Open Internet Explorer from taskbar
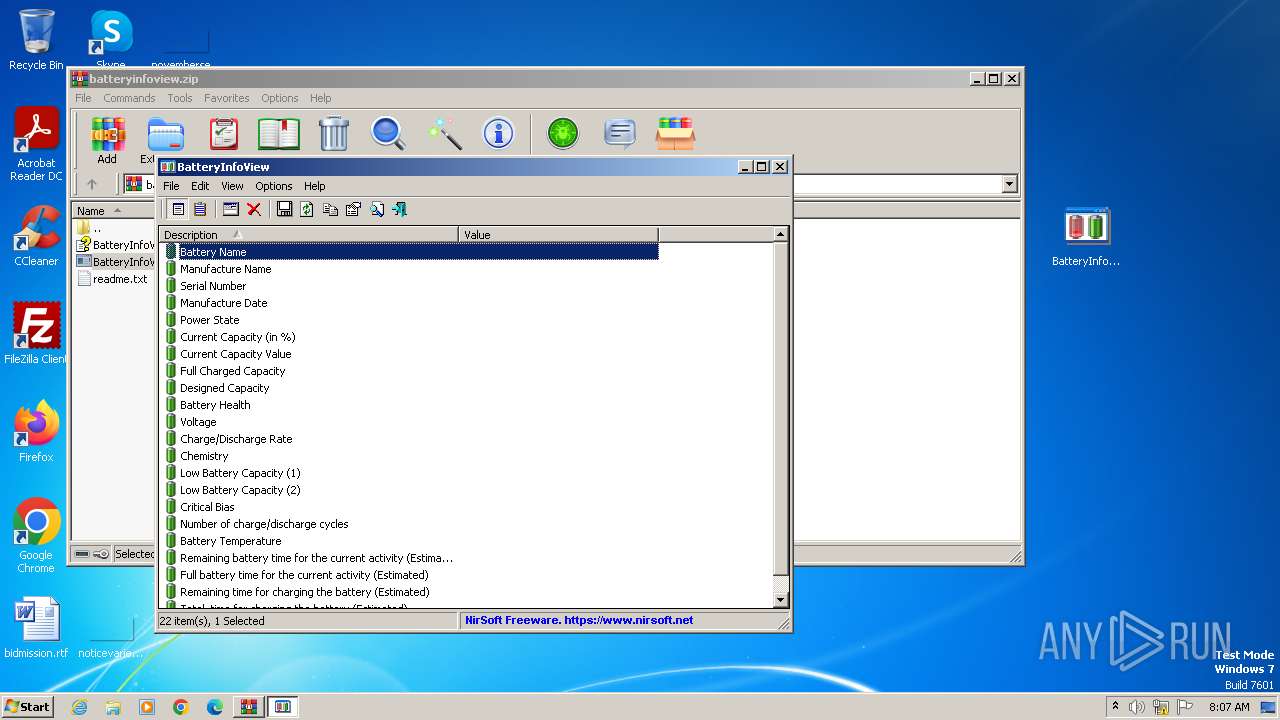The width and height of the screenshot is (1280, 720). pyautogui.click(x=79, y=707)
